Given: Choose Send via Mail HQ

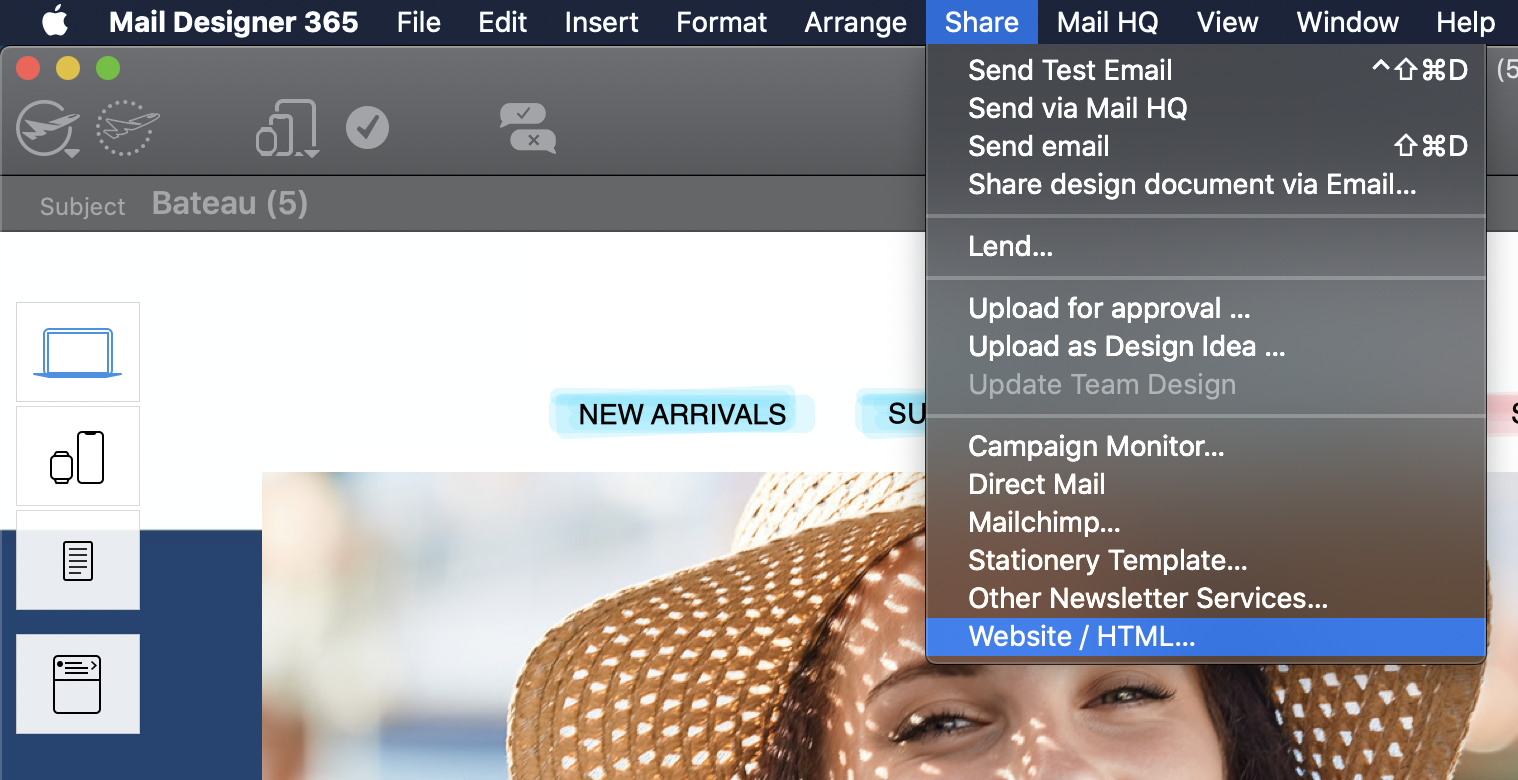Looking at the screenshot, I should pos(1206,108).
